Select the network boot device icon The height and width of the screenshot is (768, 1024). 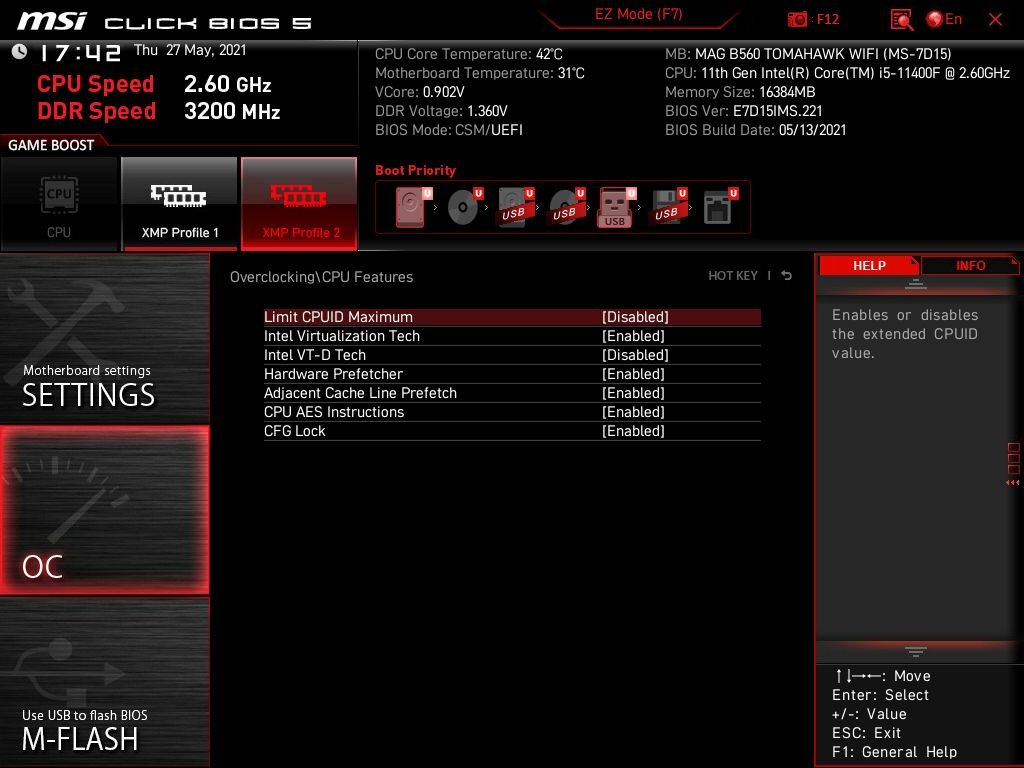point(720,207)
